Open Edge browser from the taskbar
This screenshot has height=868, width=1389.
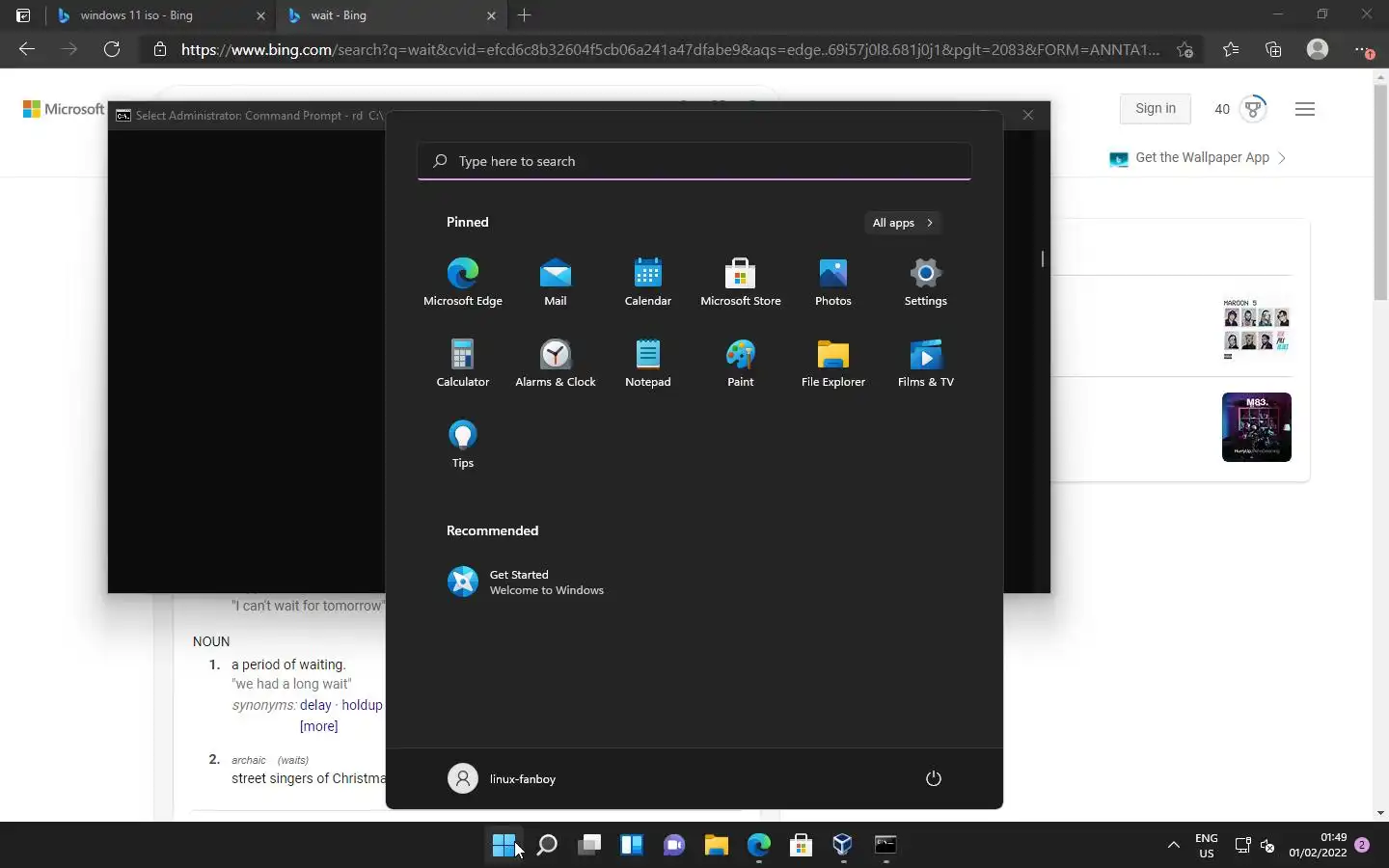pos(759,846)
